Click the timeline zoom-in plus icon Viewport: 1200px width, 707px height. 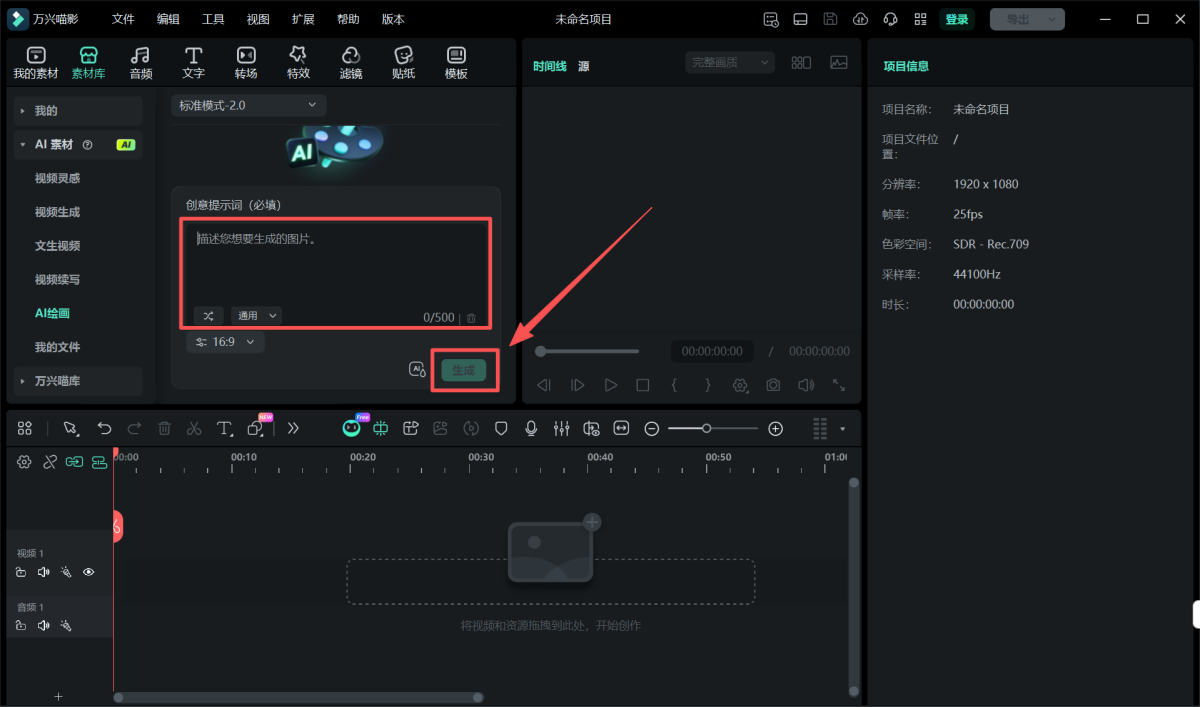click(775, 428)
